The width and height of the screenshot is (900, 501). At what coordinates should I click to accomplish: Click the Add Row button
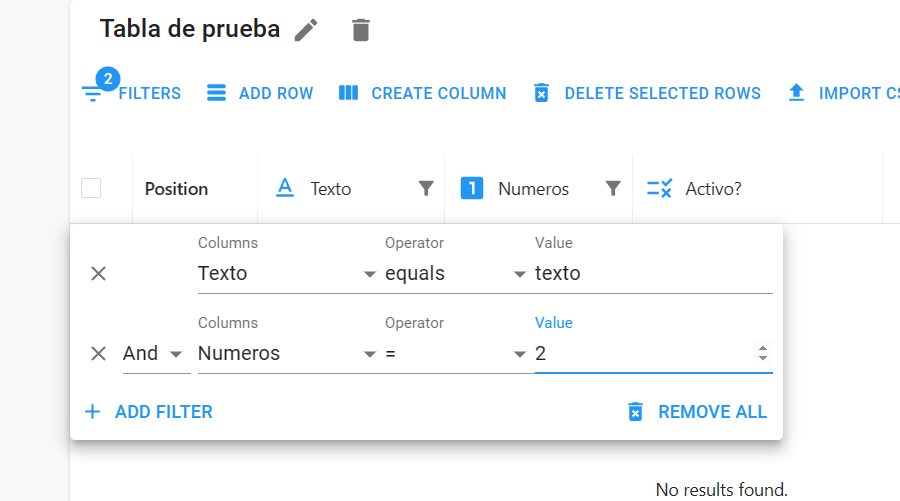(260, 93)
